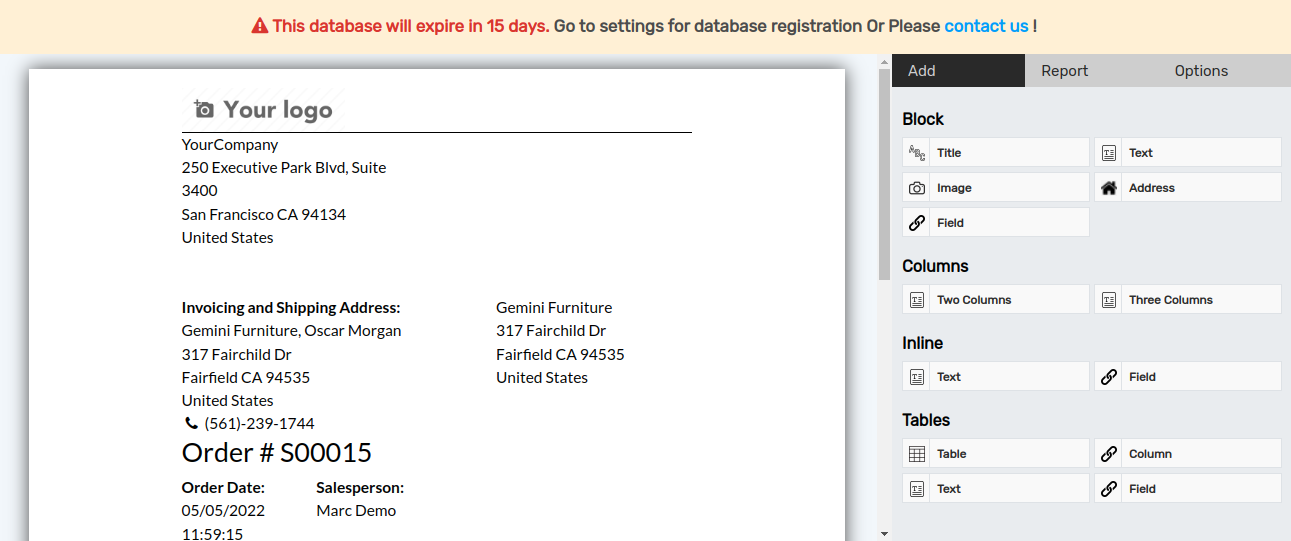This screenshot has width=1291, height=541.
Task: Follow the contact us link
Action: pos(986,26)
